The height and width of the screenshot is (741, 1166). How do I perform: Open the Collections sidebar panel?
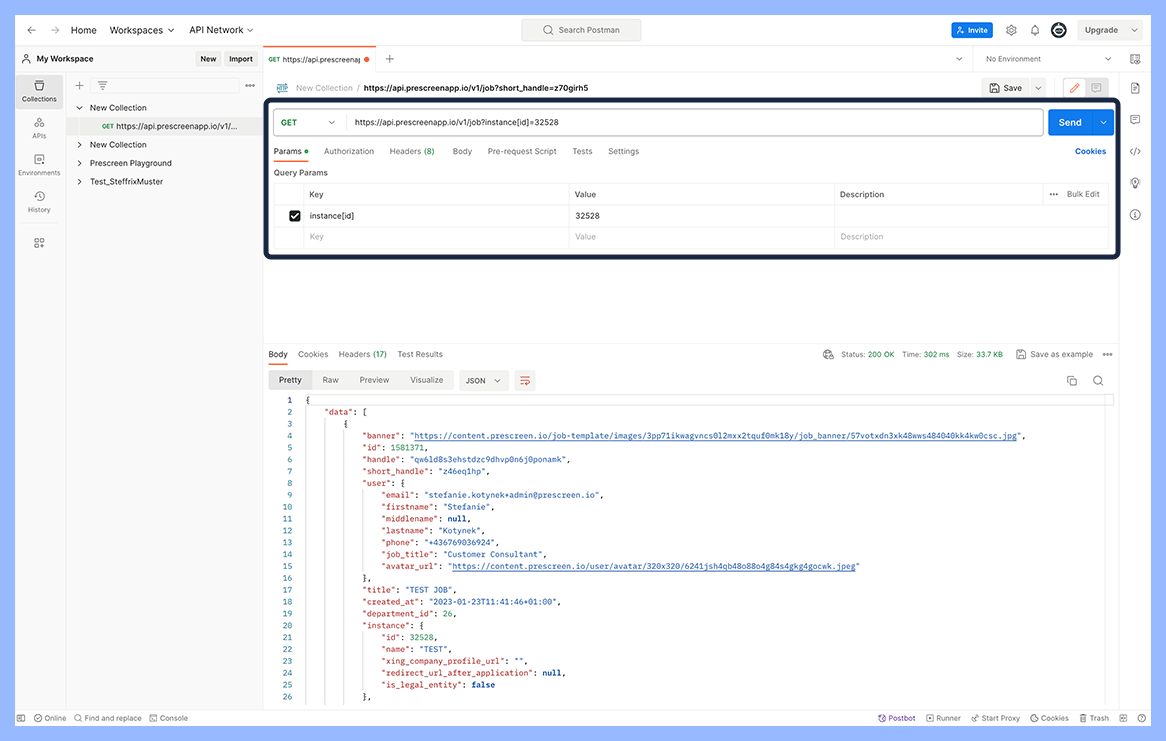(39, 91)
